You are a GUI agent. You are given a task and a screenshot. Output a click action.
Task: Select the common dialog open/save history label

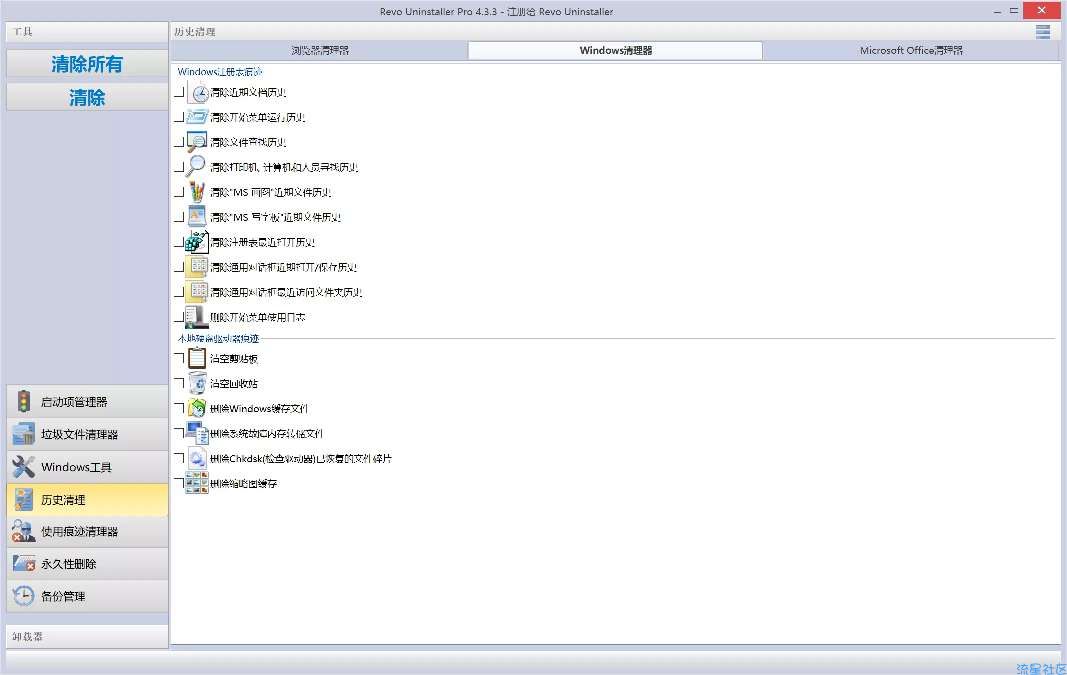(x=283, y=267)
